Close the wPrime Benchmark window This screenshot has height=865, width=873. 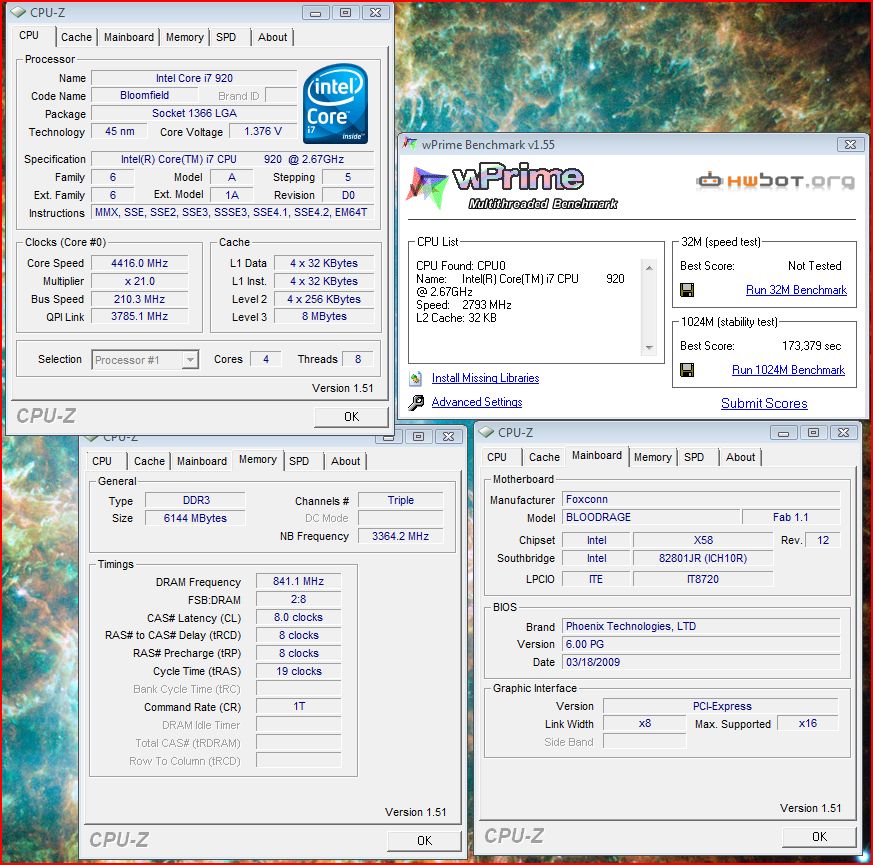(x=850, y=145)
